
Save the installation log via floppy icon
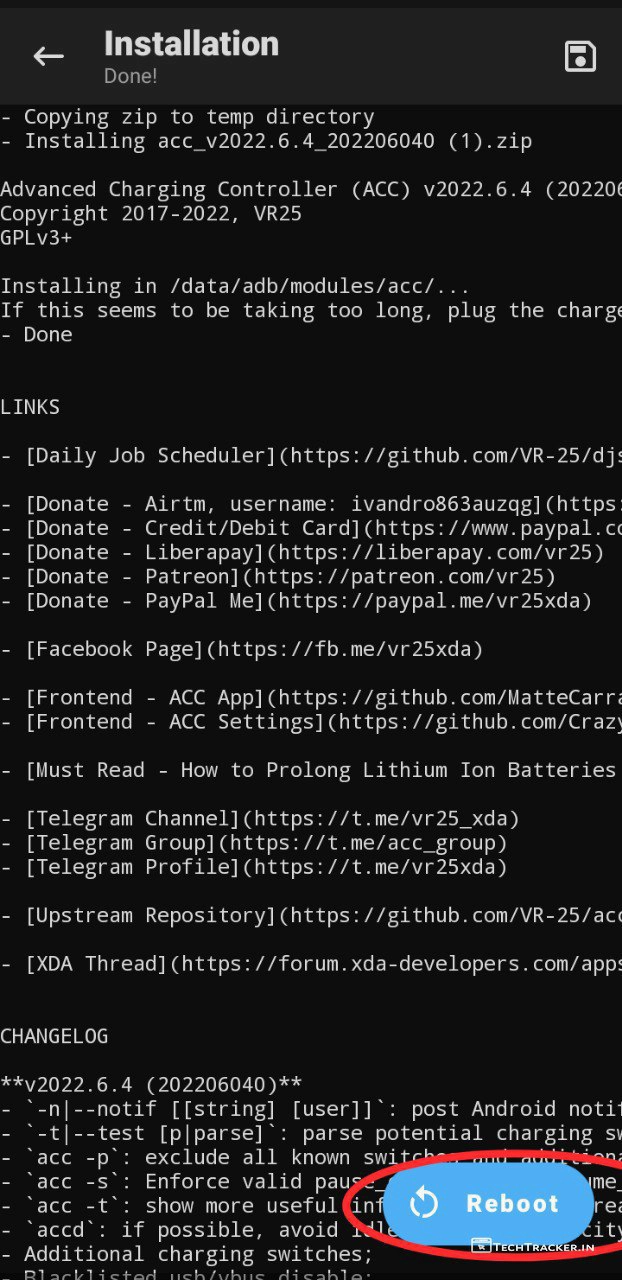click(x=580, y=57)
